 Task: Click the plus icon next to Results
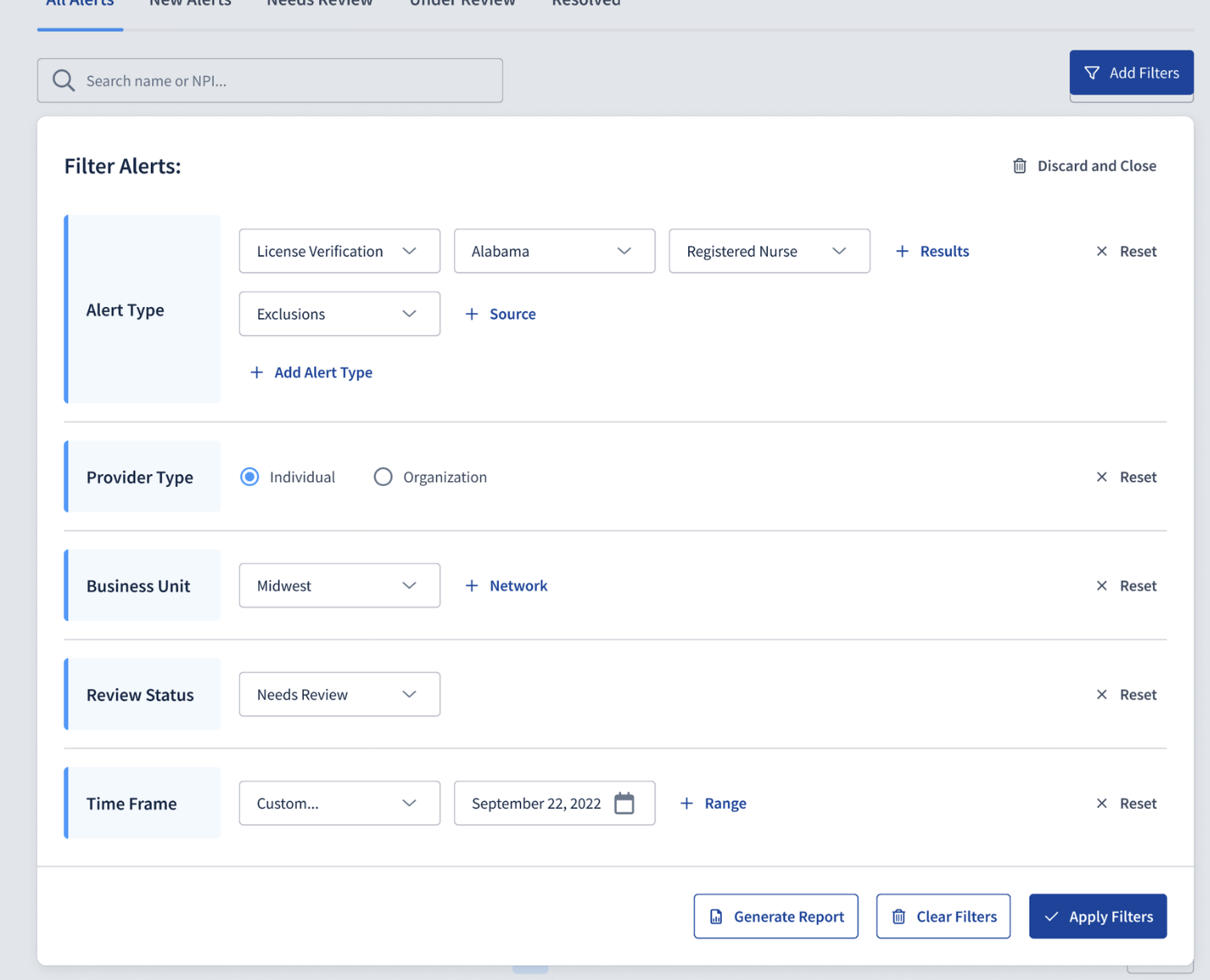[902, 251]
